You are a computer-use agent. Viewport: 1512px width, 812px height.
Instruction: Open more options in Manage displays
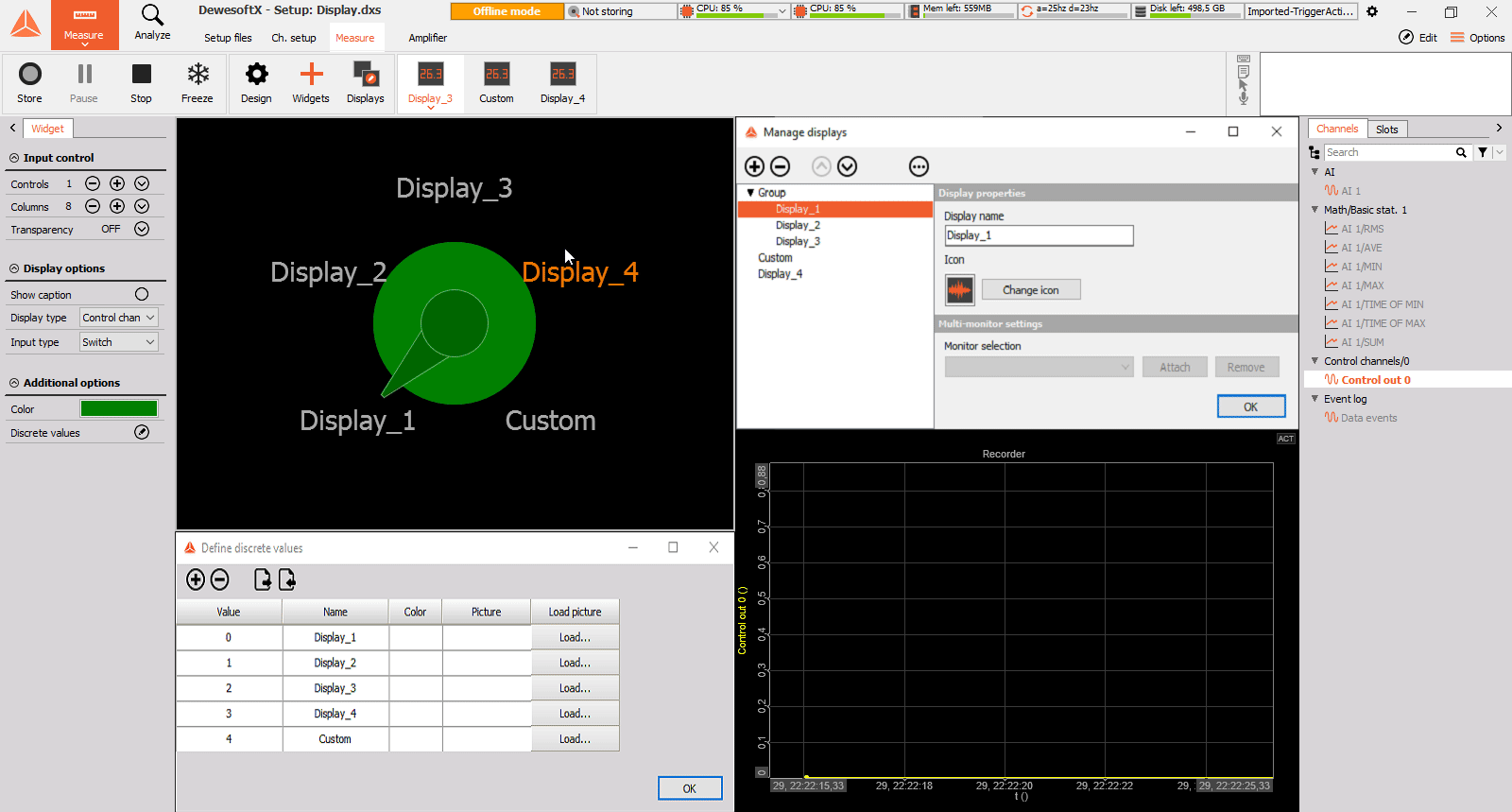(x=919, y=166)
